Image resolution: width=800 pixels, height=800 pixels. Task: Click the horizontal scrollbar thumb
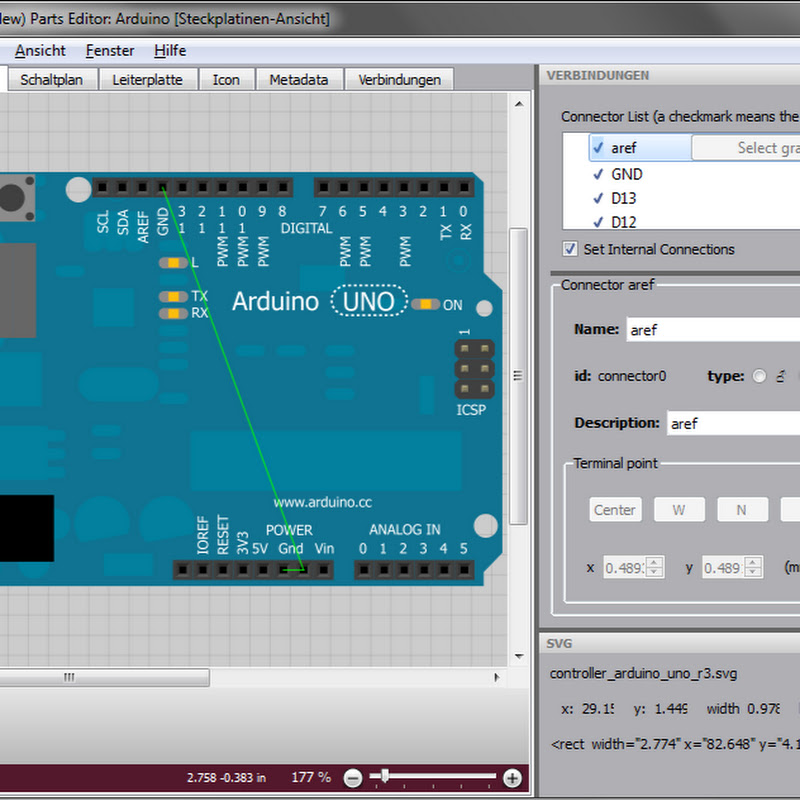click(x=104, y=678)
